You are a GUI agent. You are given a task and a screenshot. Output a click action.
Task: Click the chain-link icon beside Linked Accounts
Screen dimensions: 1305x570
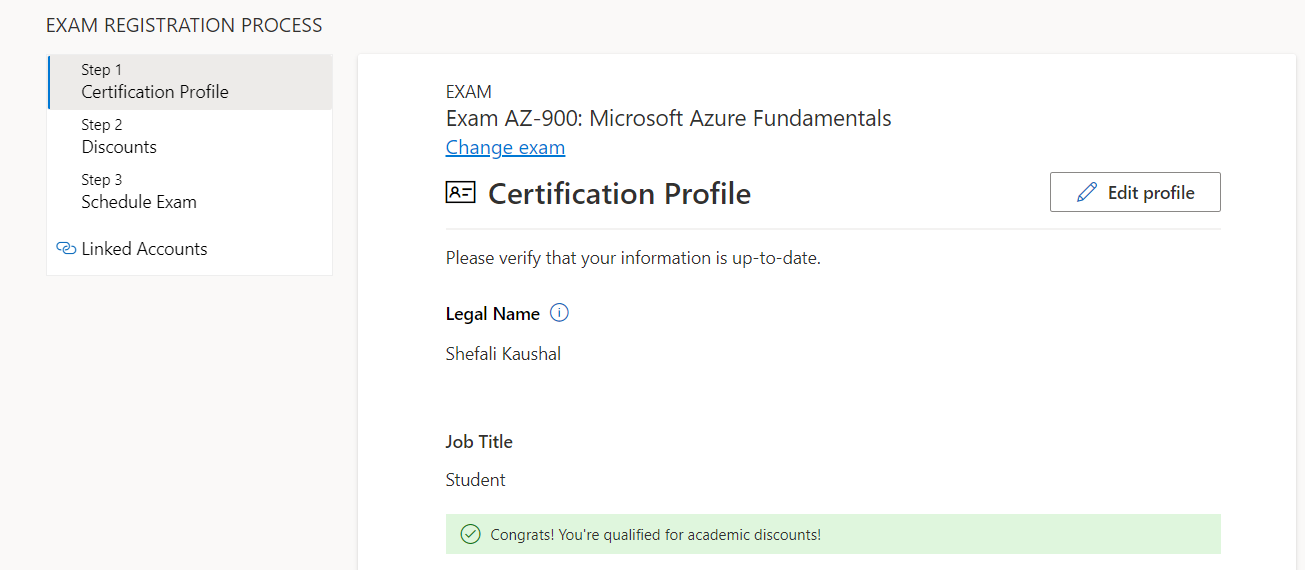(x=66, y=249)
